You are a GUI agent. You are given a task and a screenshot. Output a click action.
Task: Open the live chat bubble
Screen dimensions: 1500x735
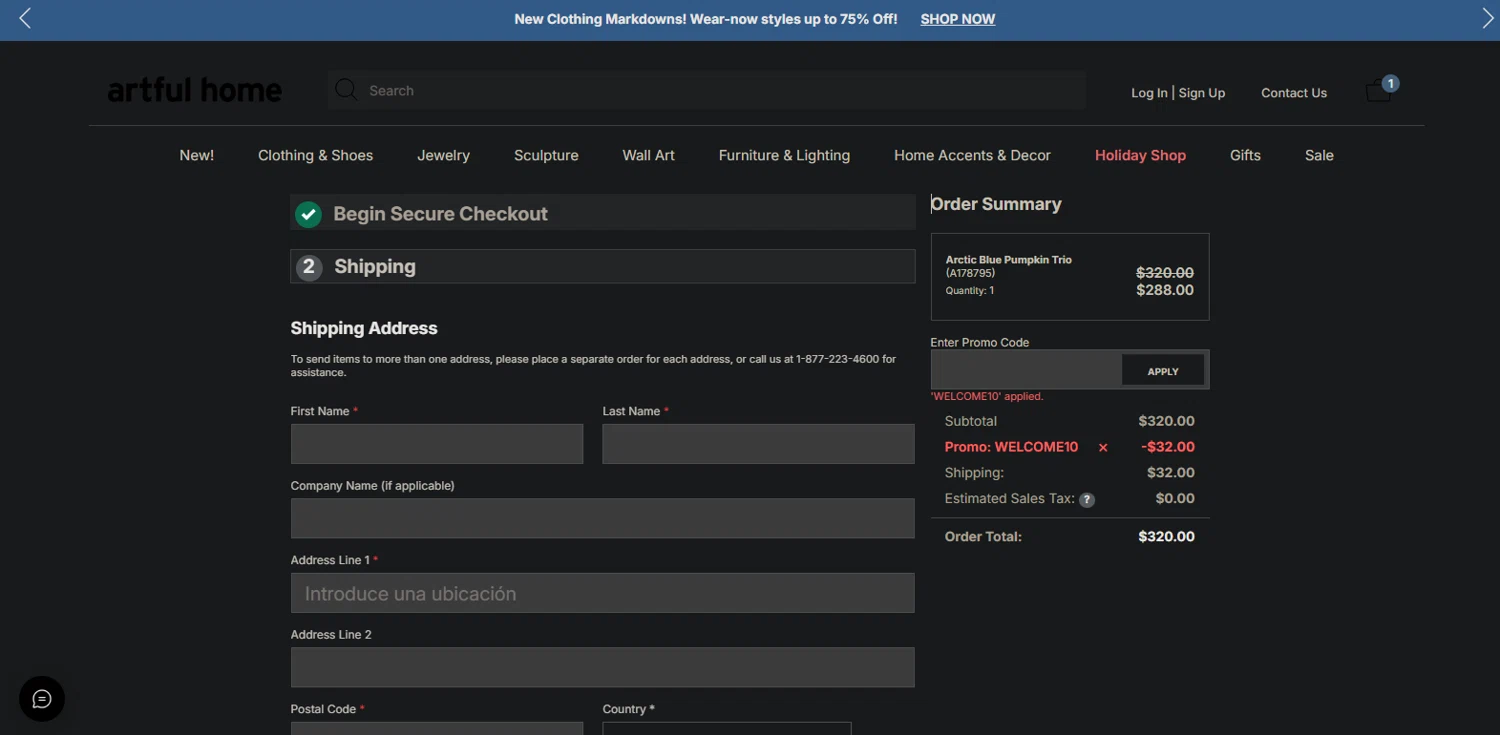42,699
